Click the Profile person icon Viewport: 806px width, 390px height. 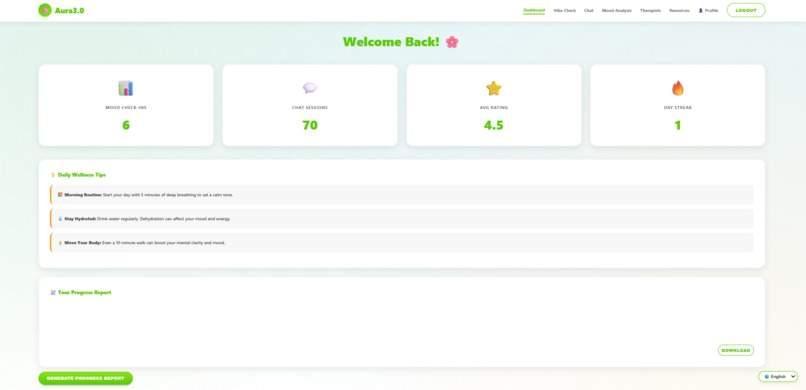click(x=700, y=10)
